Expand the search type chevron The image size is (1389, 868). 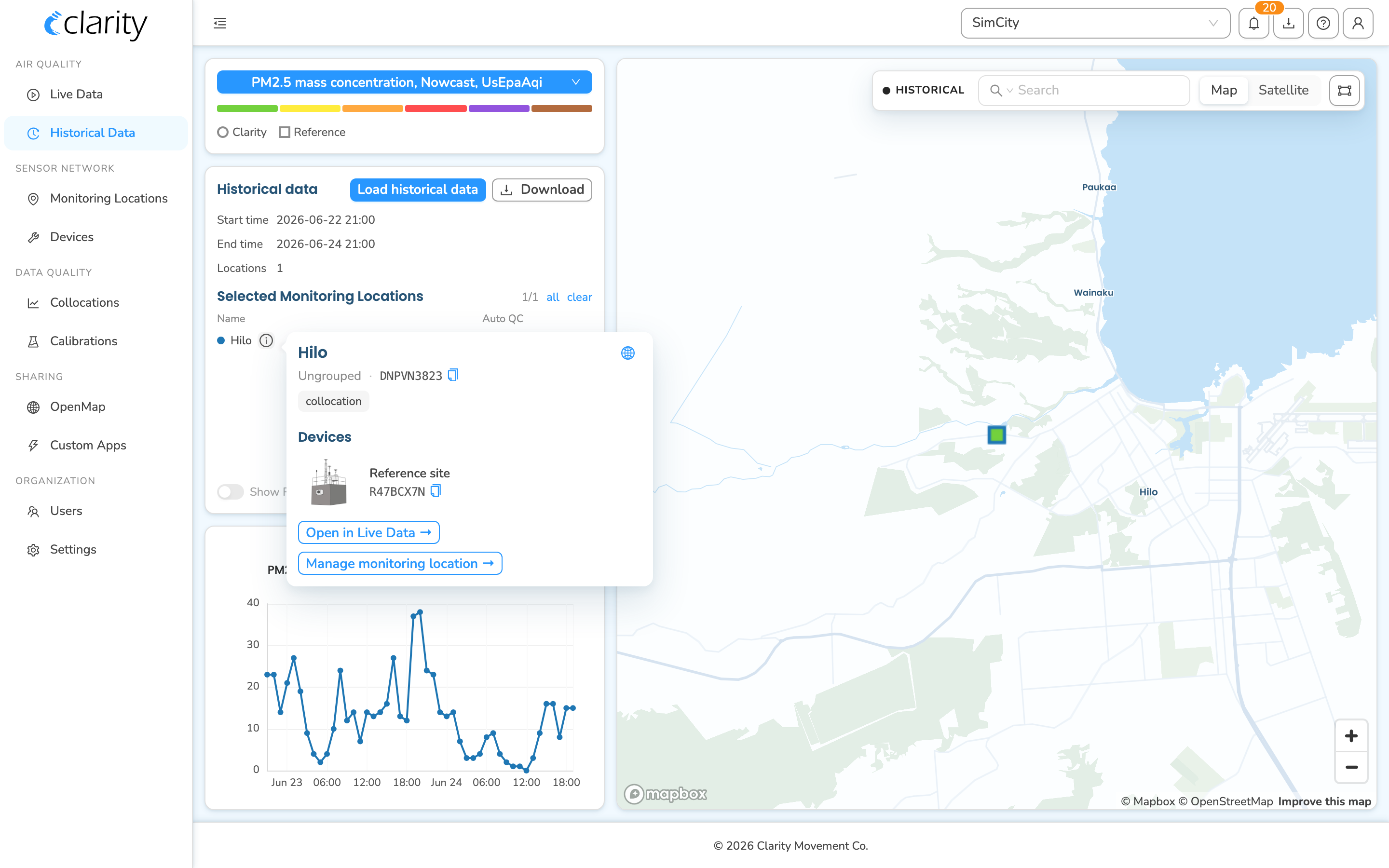(x=1009, y=91)
